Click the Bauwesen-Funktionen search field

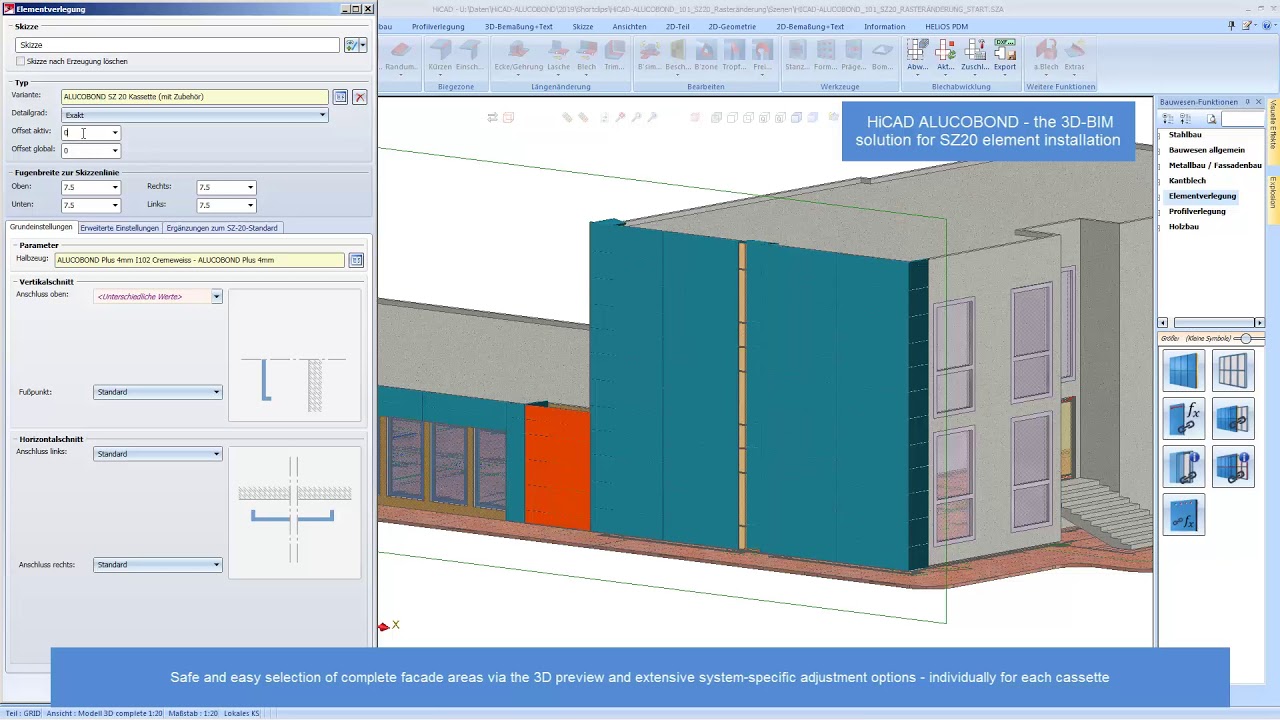coord(1242,119)
